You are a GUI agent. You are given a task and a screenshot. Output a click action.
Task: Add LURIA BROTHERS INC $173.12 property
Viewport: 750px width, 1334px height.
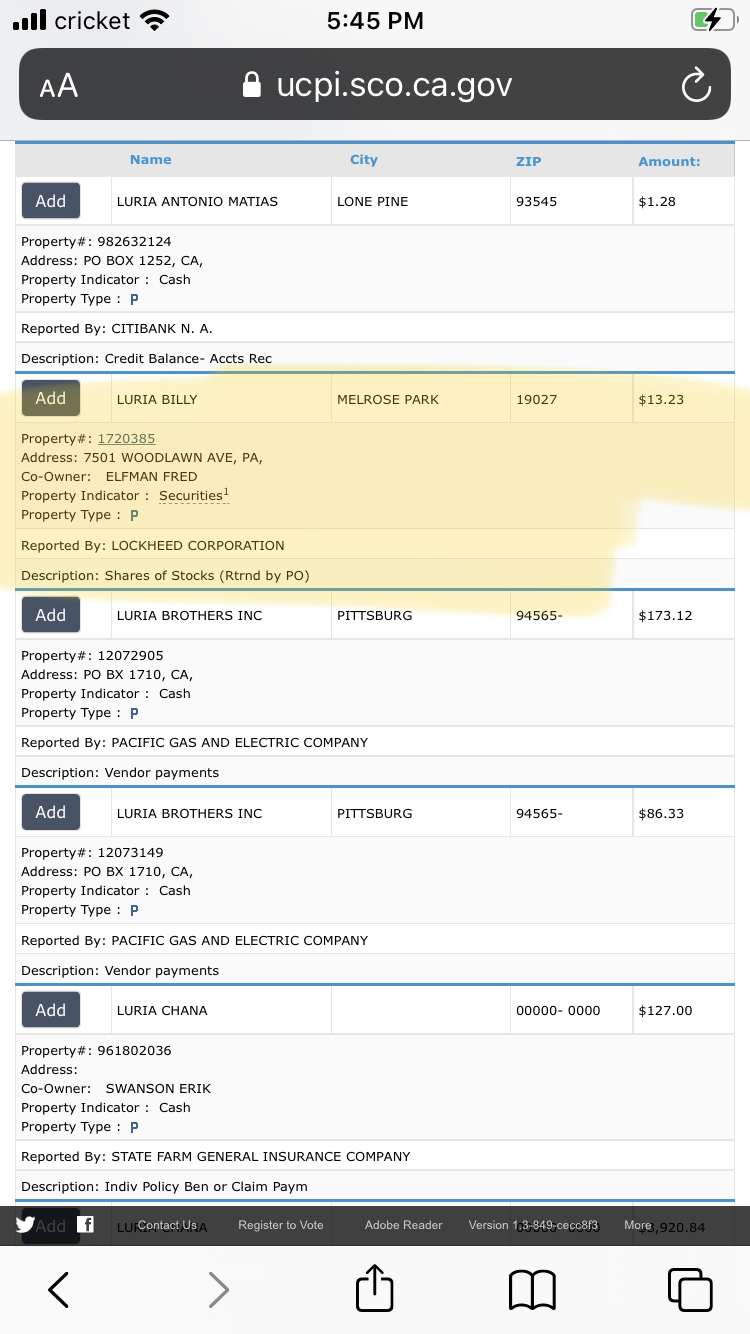coord(51,615)
